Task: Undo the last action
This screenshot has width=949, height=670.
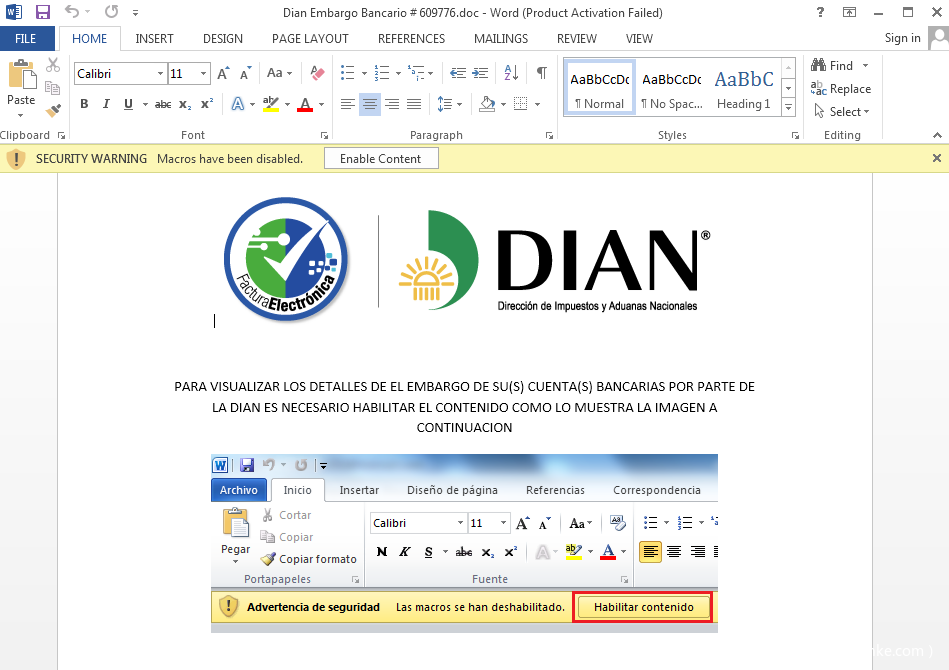Action: pos(72,12)
